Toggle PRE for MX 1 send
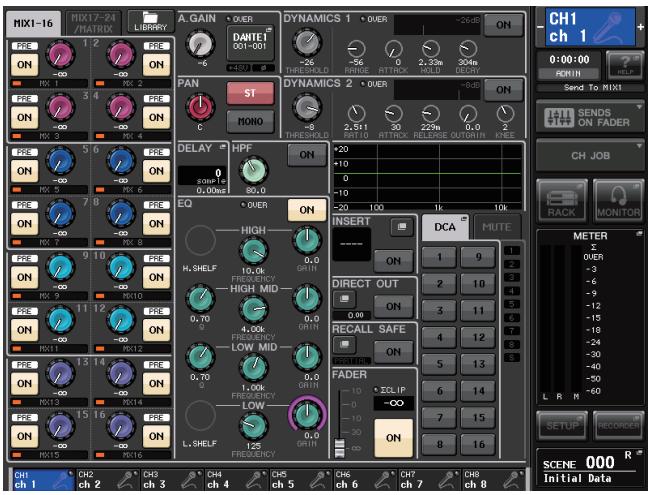The height and width of the screenshot is (495, 651). tap(24, 46)
